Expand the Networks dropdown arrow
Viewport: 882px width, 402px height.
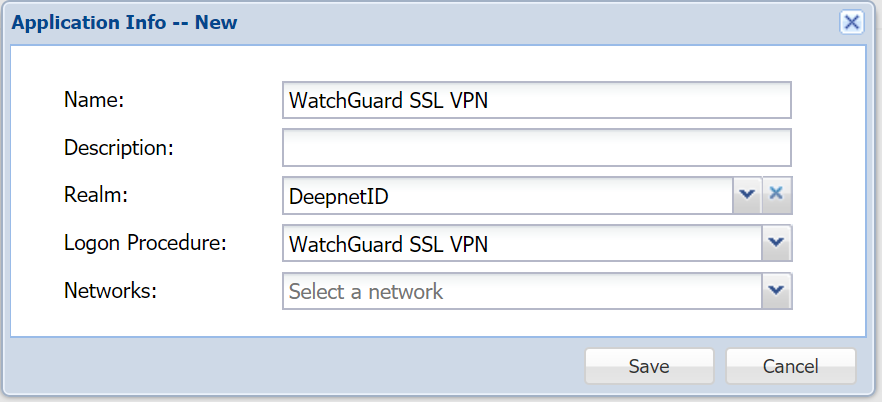pyautogui.click(x=777, y=291)
